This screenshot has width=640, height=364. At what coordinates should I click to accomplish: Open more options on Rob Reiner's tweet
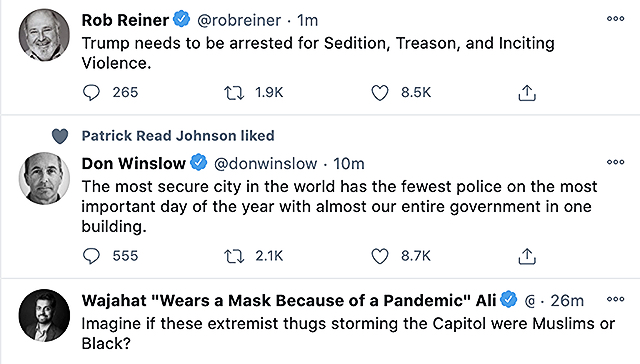click(x=616, y=18)
